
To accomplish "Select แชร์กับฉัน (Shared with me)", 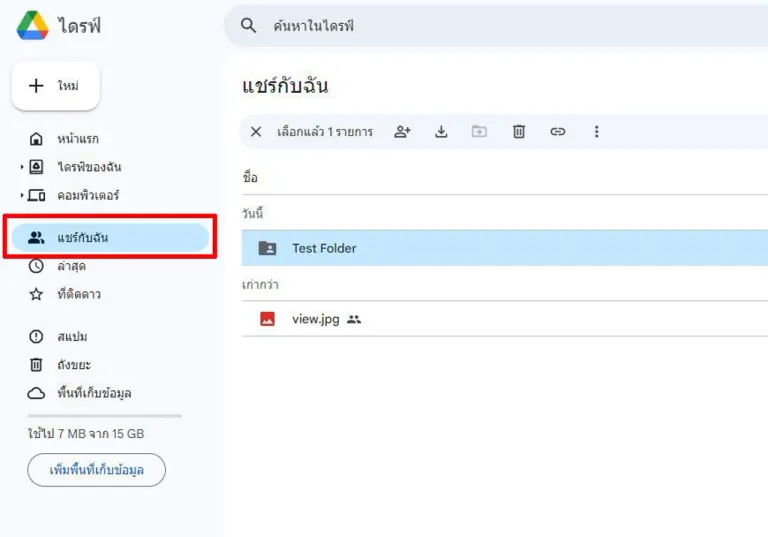I will [x=111, y=238].
